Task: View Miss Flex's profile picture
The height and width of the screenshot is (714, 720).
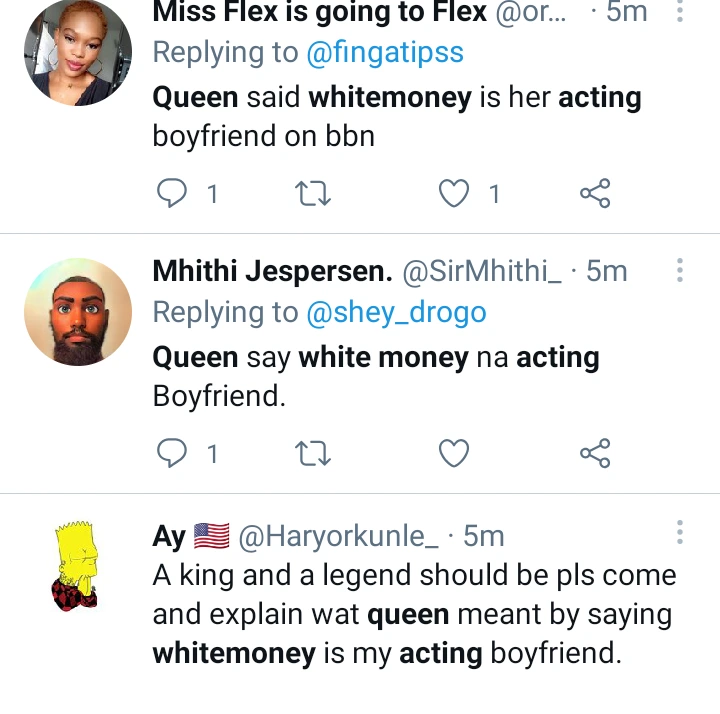Action: tap(78, 52)
